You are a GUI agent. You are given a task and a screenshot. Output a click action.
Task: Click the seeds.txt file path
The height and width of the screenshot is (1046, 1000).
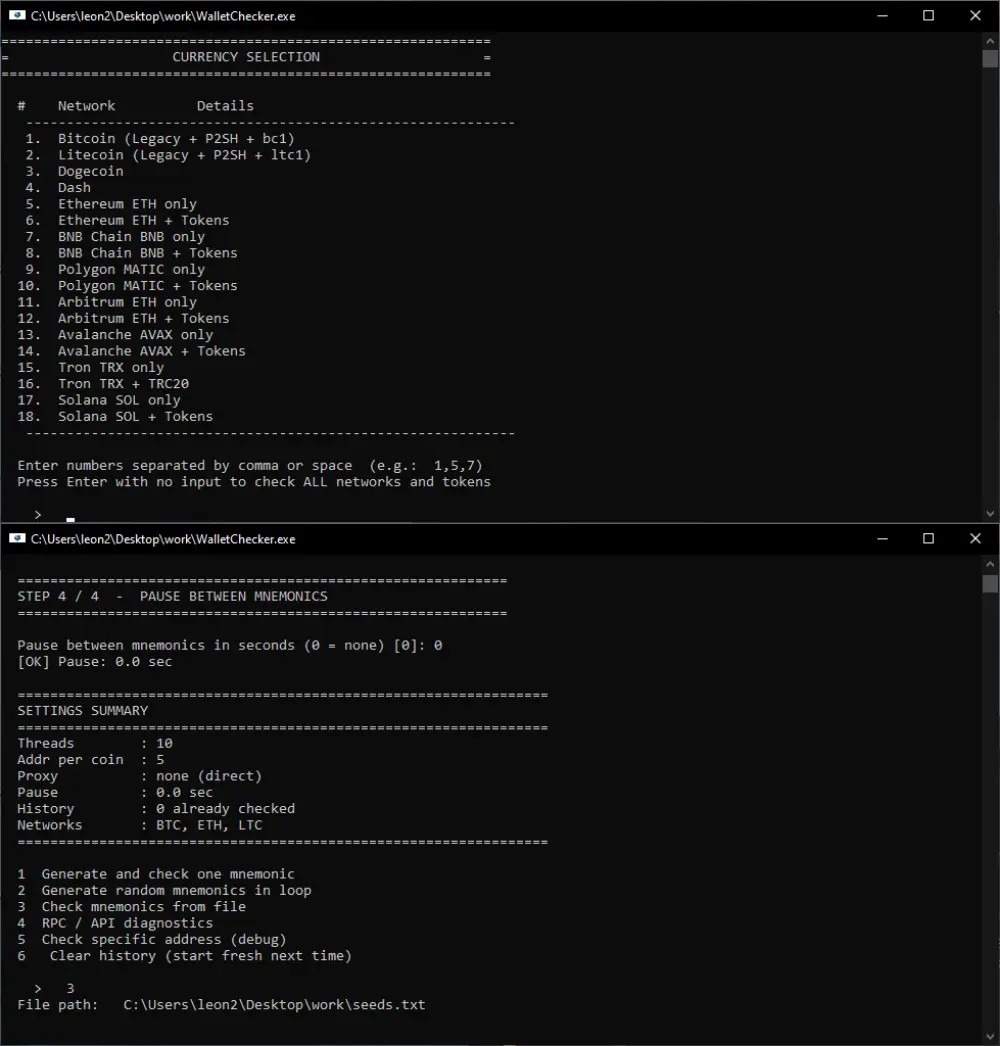click(x=274, y=1005)
